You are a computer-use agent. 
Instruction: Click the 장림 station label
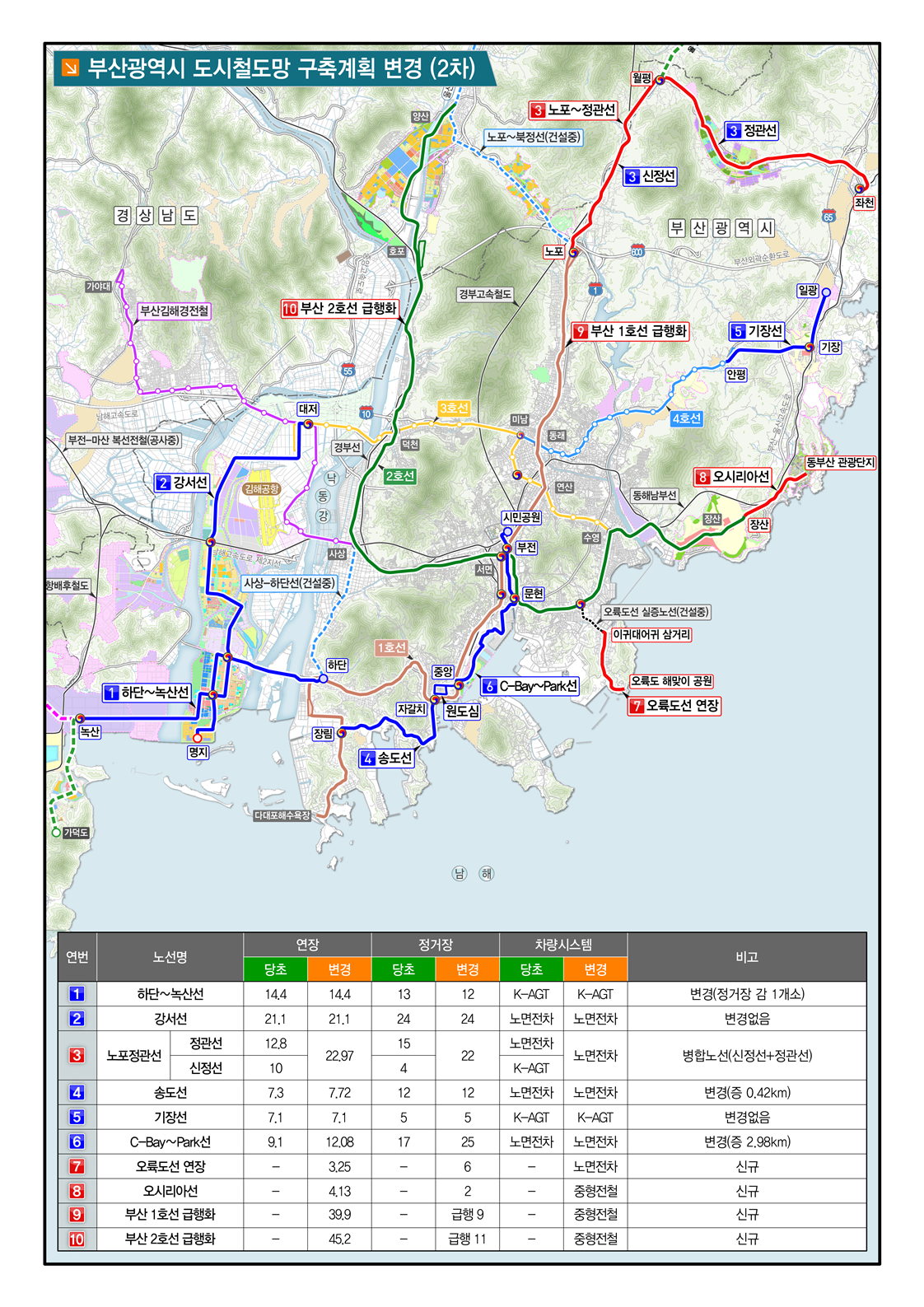pos(323,733)
